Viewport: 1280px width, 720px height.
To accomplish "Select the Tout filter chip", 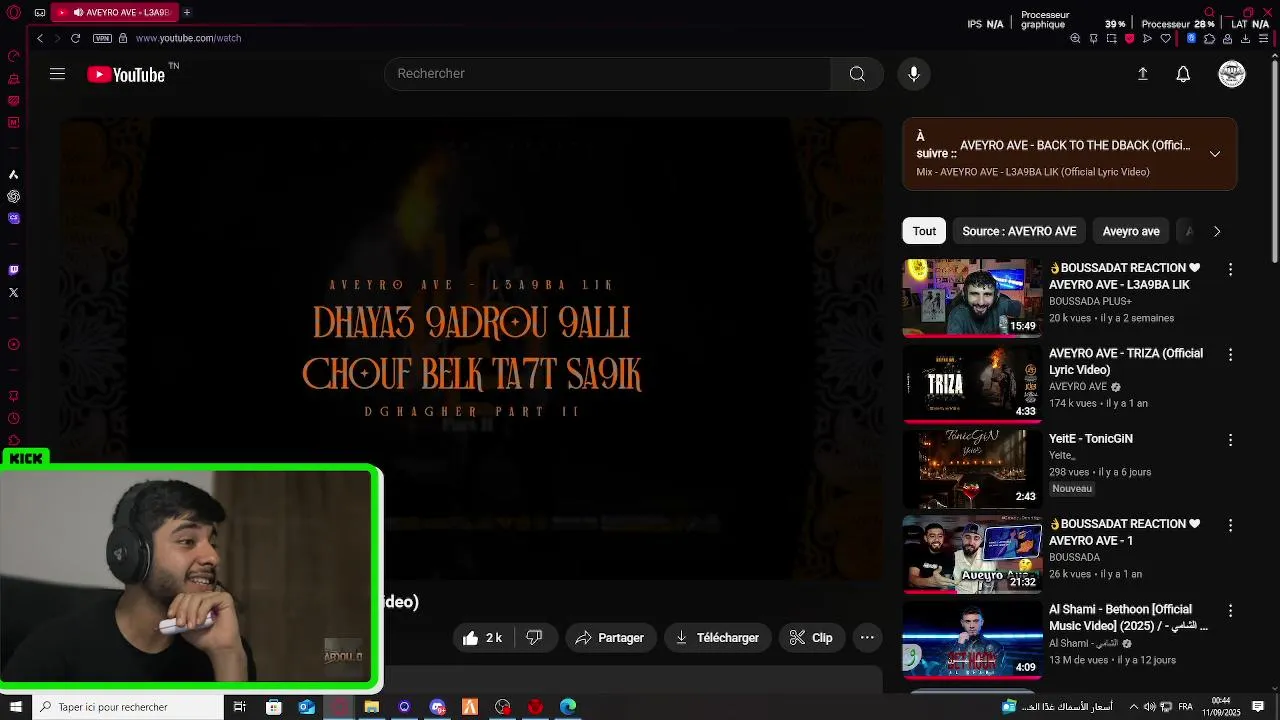I will [x=924, y=231].
